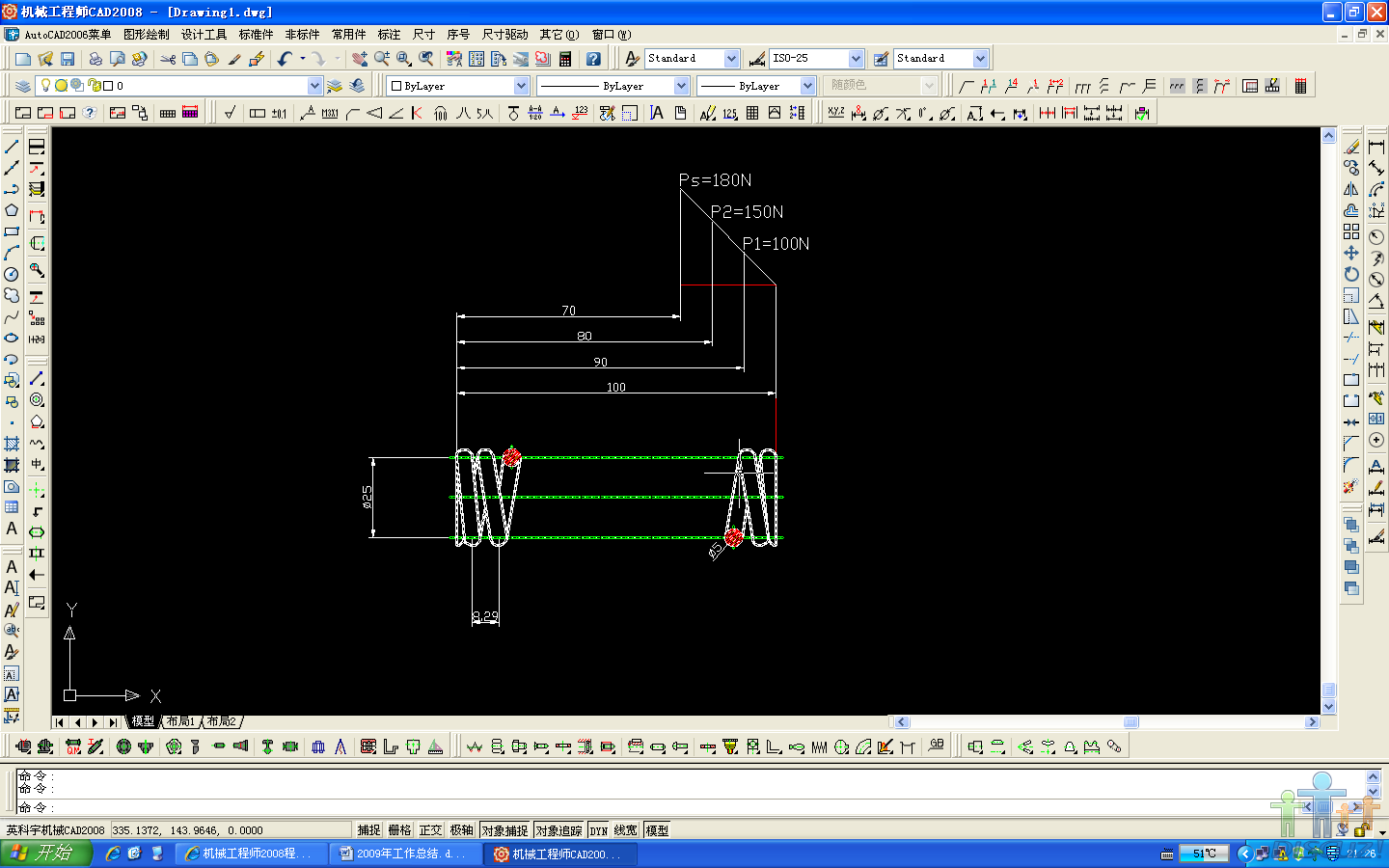Open the dimension style manager icon beside ISO-25
This screenshot has width=1389, height=868.
(x=757, y=59)
